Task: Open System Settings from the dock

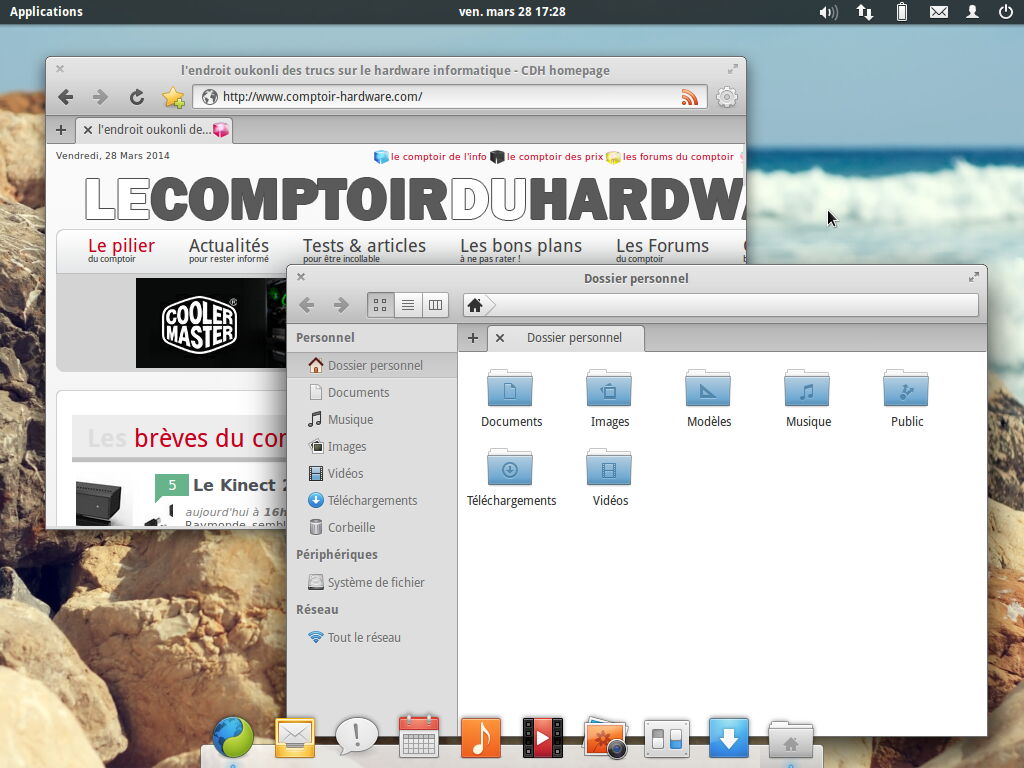Action: 667,737
